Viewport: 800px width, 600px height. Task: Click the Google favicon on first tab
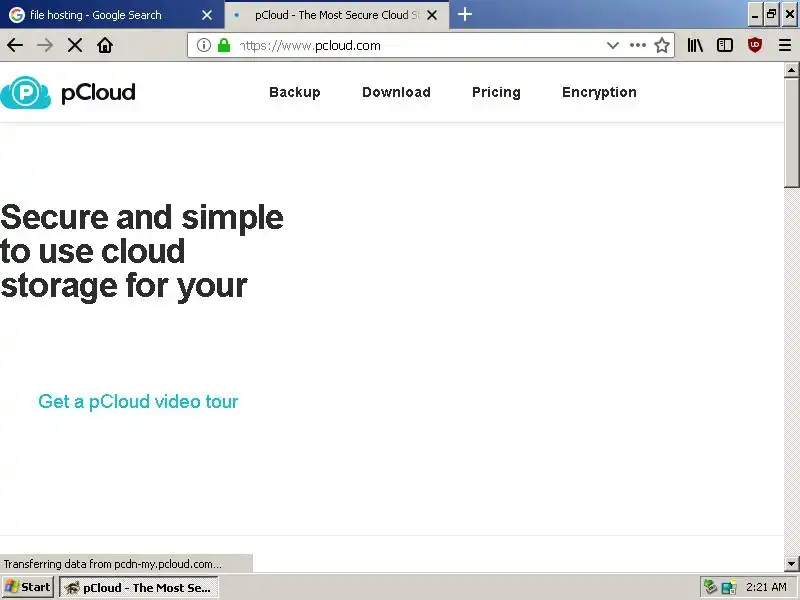click(x=17, y=15)
